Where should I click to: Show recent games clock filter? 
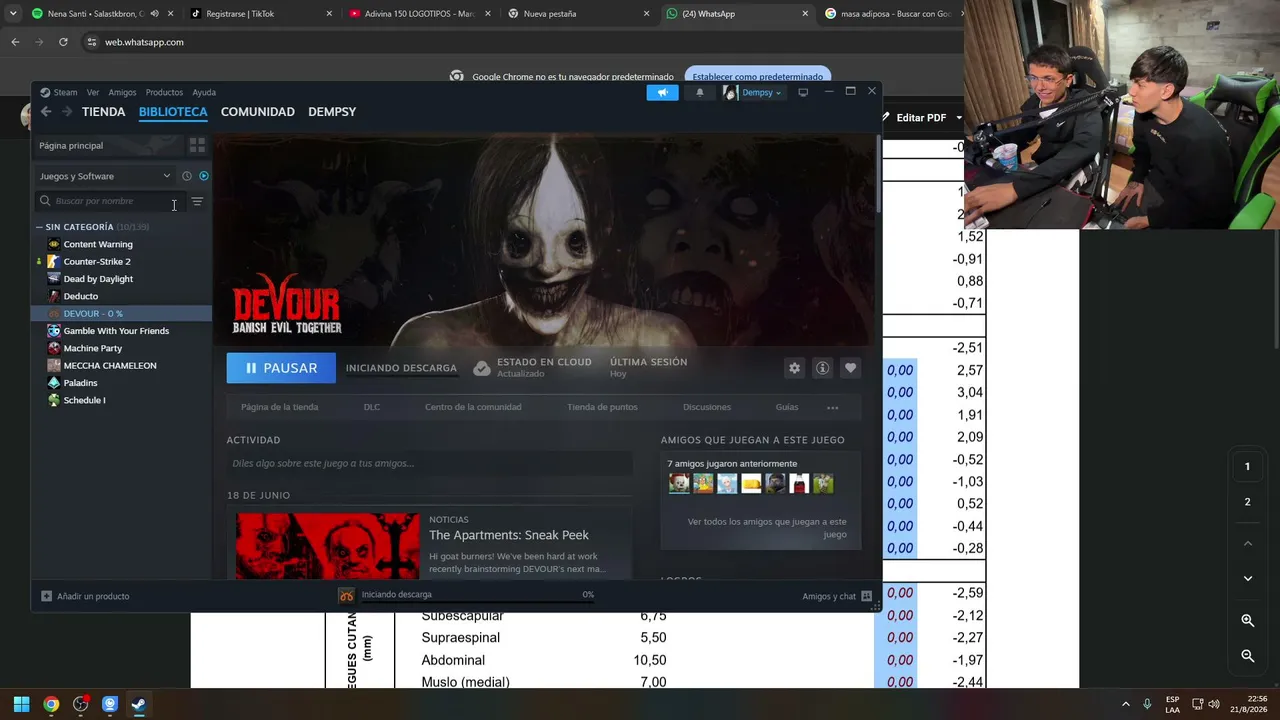(x=186, y=176)
